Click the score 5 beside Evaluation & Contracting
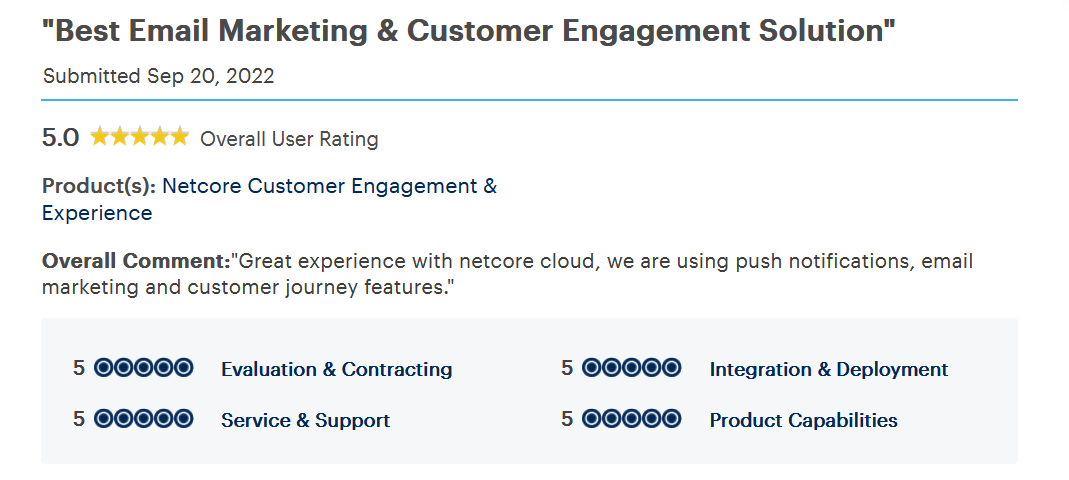The image size is (1069, 480). [x=79, y=368]
